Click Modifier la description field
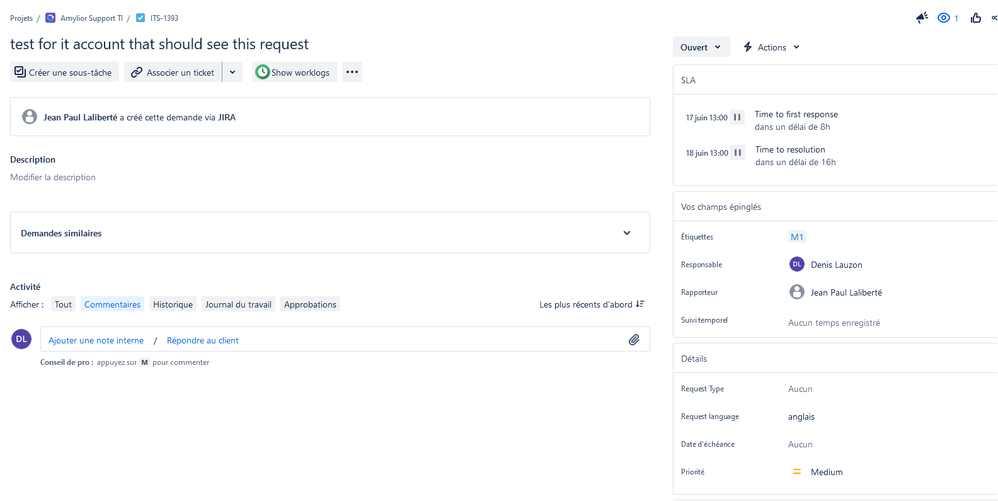998x501 pixels. click(x=53, y=178)
